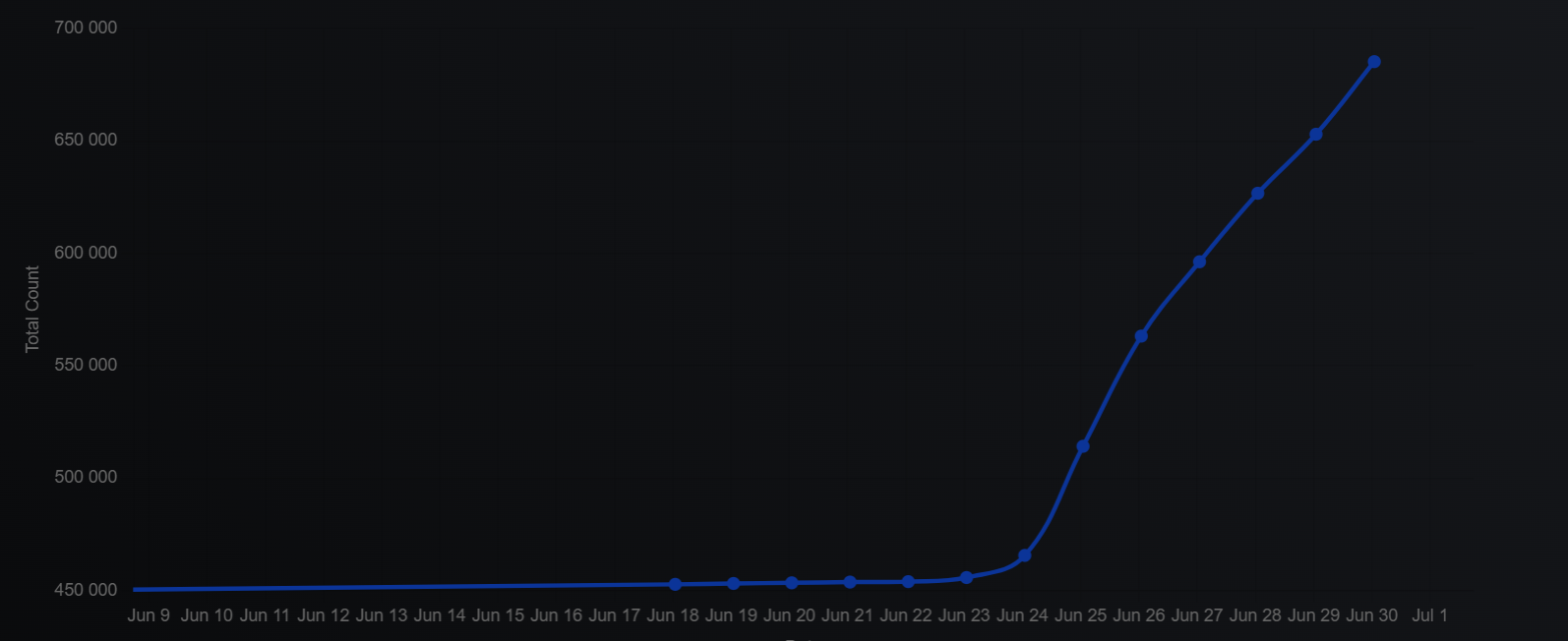Select the Jun 21 data point
Image resolution: width=1568 pixels, height=641 pixels.
(x=850, y=582)
